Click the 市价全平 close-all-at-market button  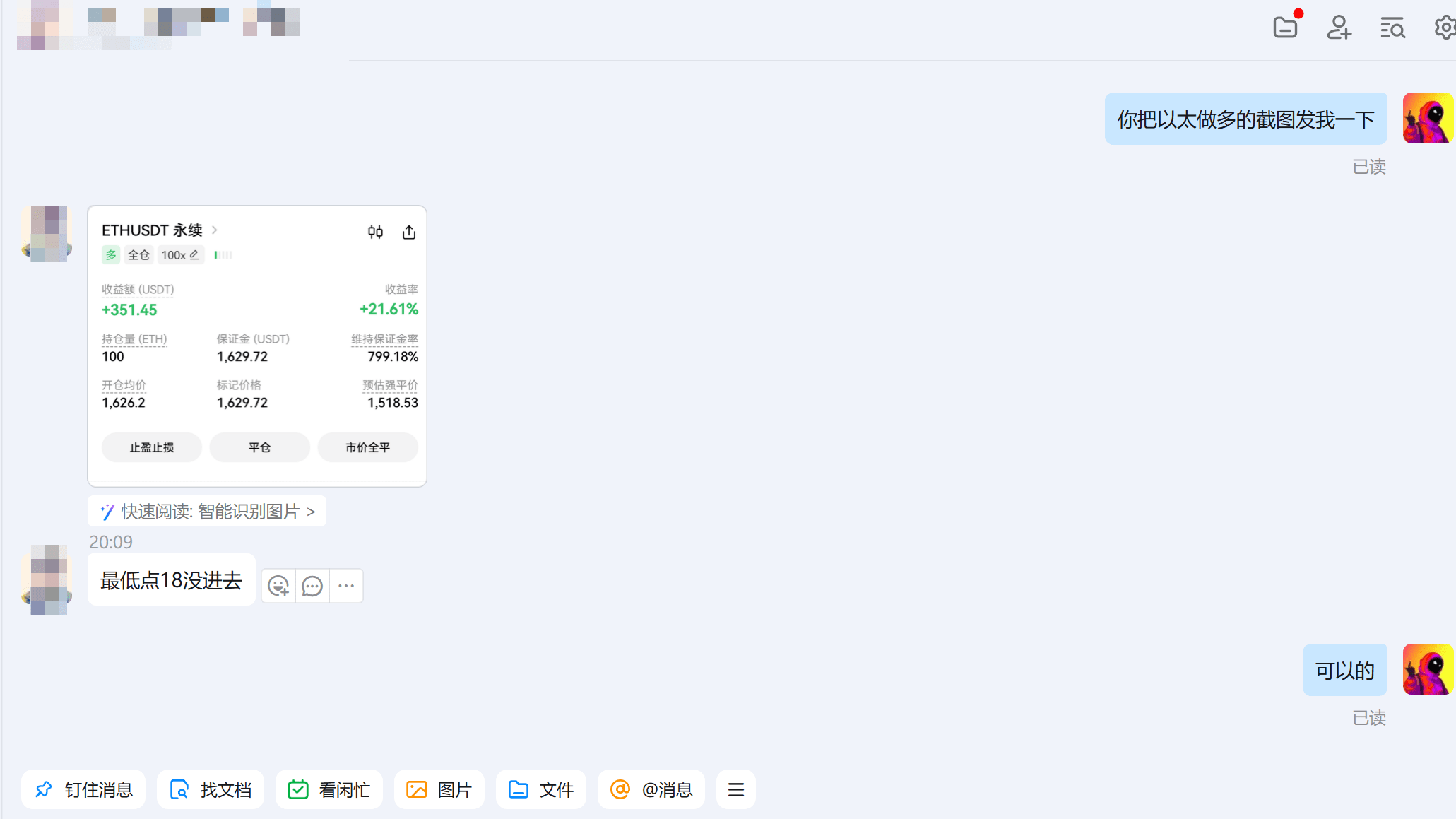click(x=367, y=447)
